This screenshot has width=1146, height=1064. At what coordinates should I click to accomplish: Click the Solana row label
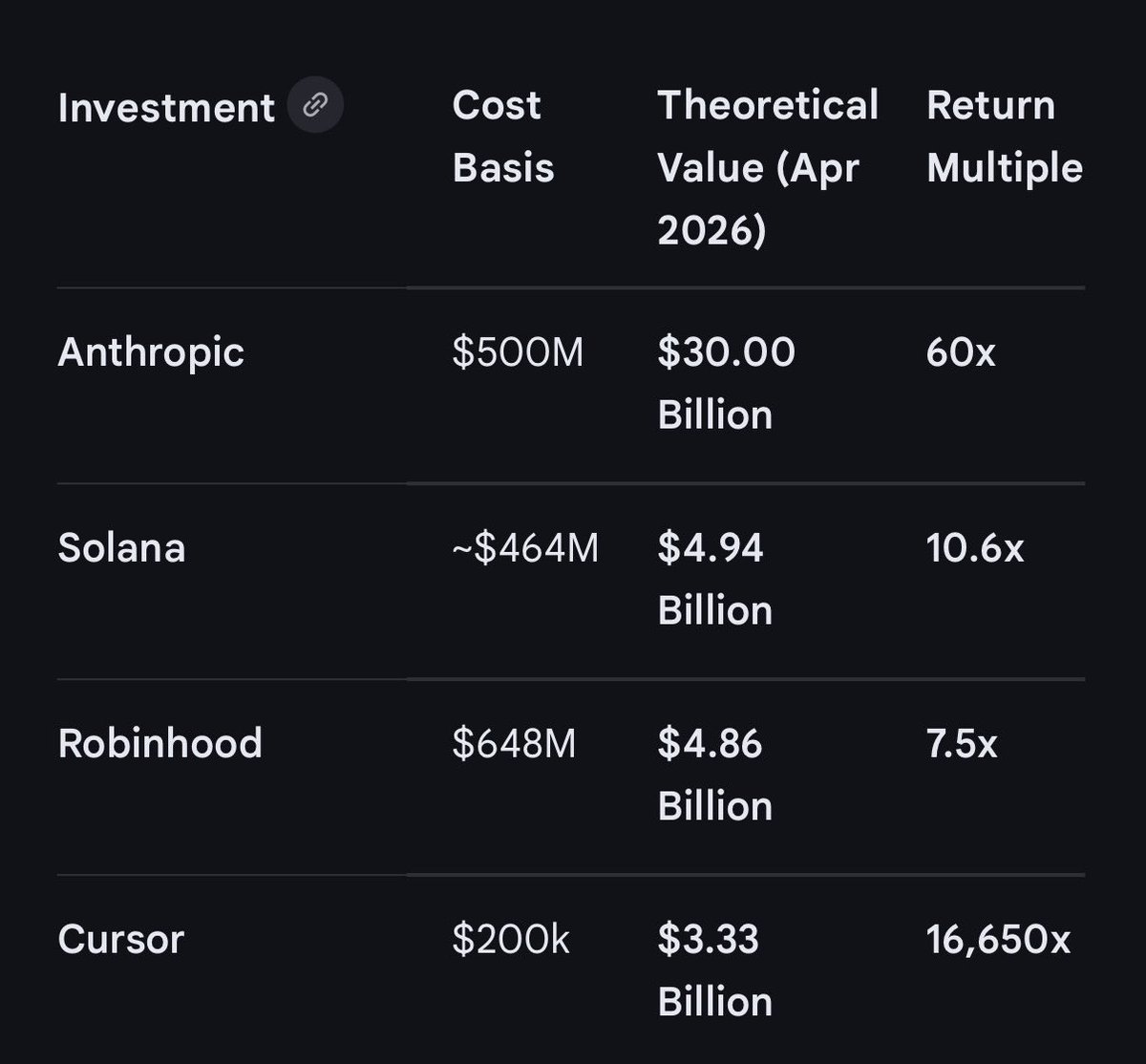121,548
